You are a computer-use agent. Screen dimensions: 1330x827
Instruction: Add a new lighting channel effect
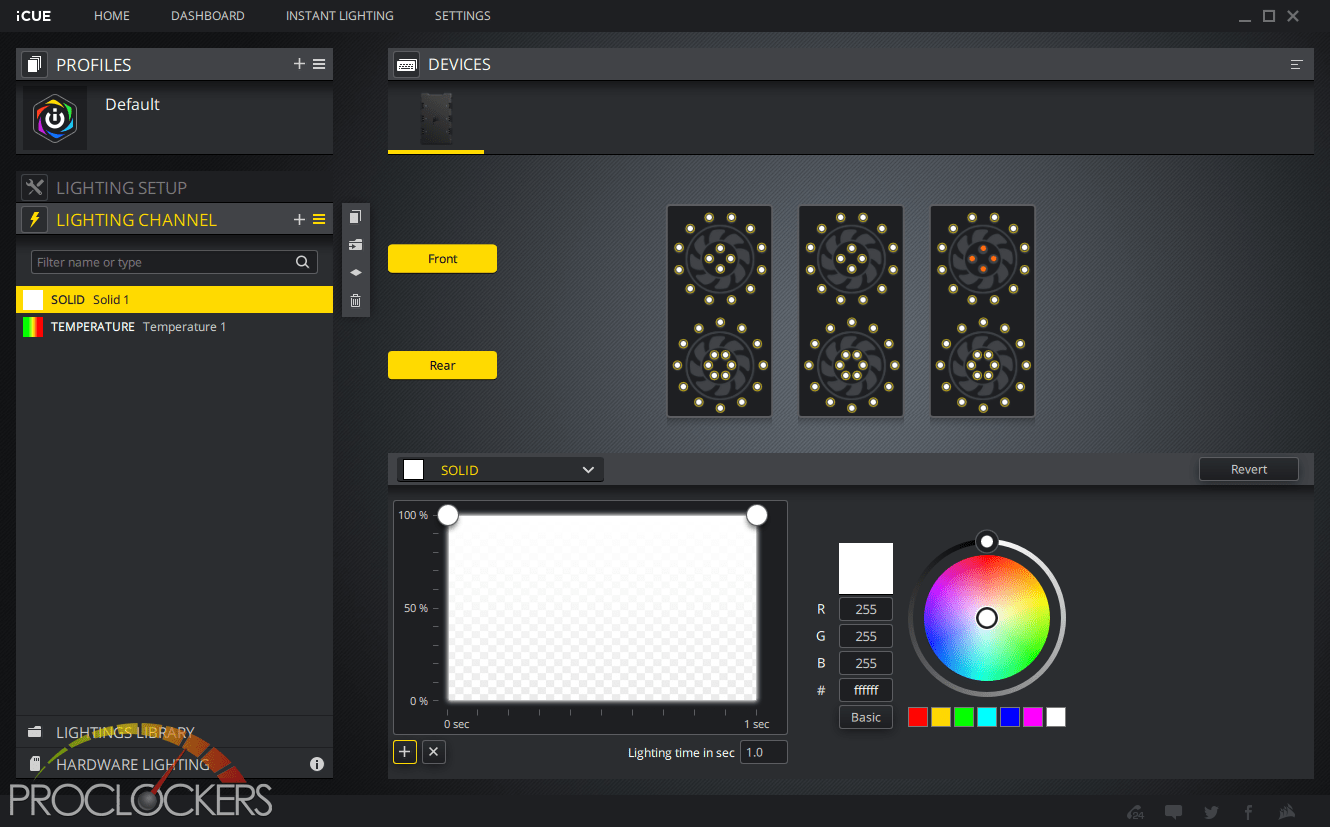point(299,219)
